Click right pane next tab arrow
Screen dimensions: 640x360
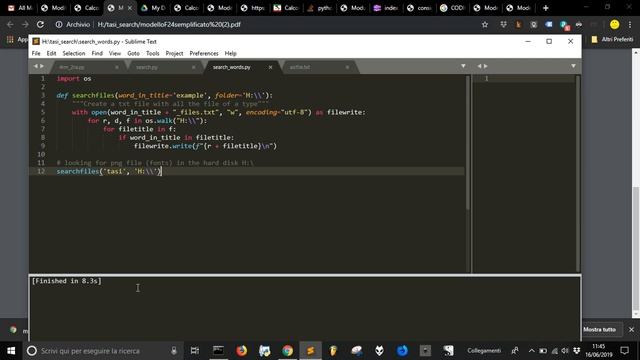tap(485, 66)
